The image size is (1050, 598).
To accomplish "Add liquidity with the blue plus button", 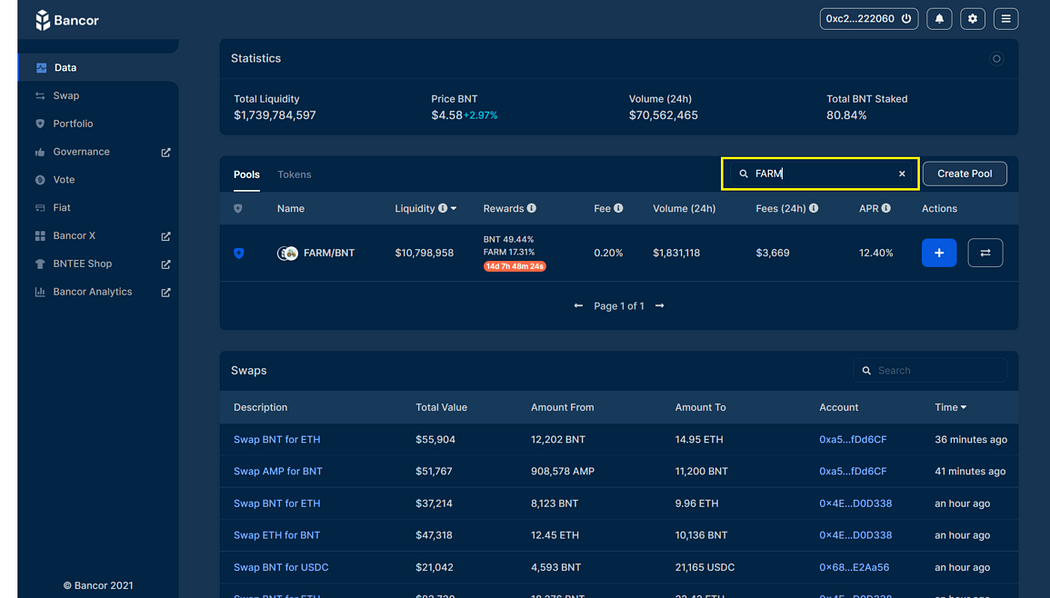I will (939, 252).
